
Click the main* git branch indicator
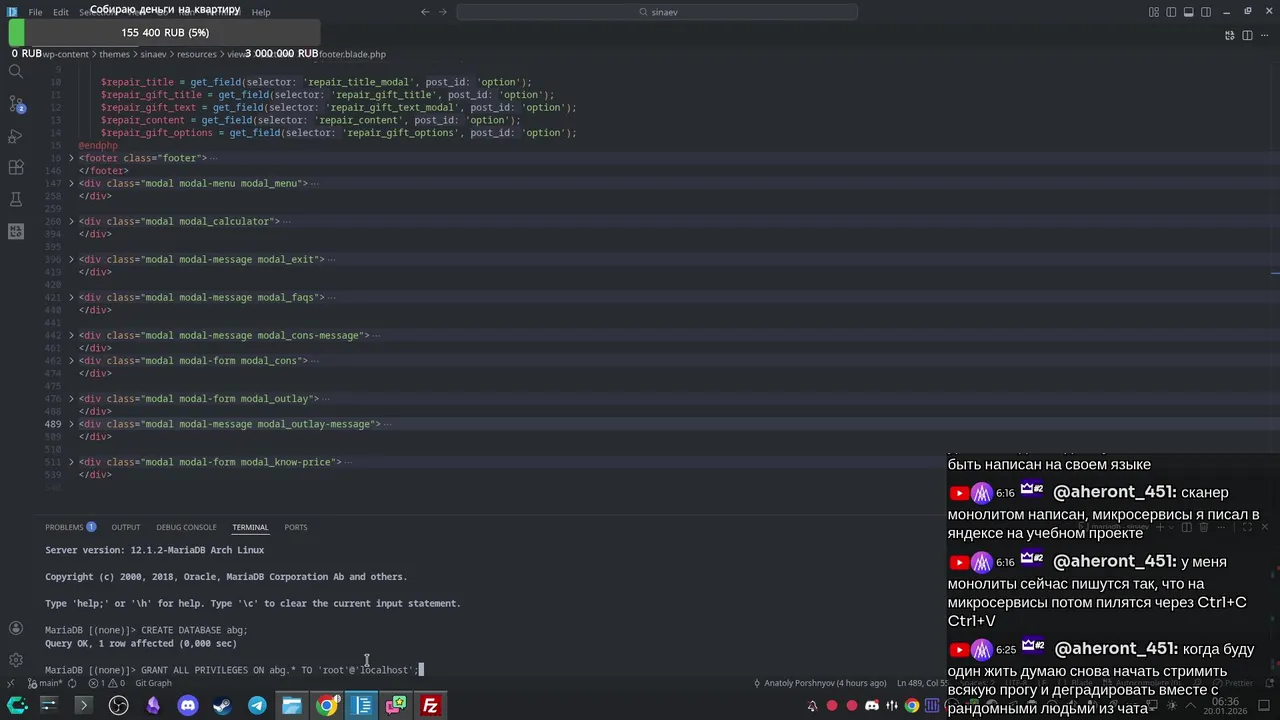point(47,683)
